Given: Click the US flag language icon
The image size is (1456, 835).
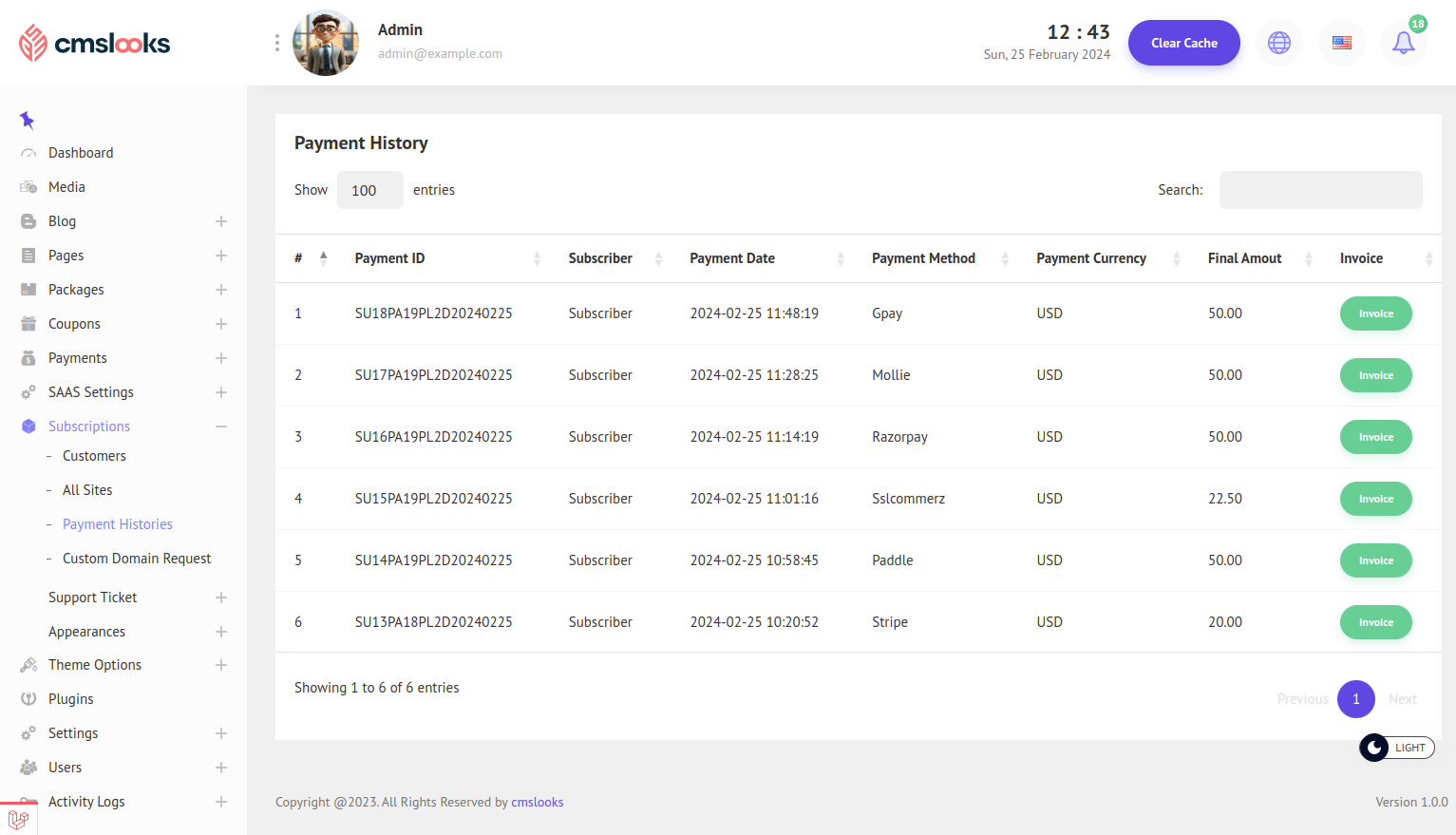Looking at the screenshot, I should pyautogui.click(x=1341, y=43).
